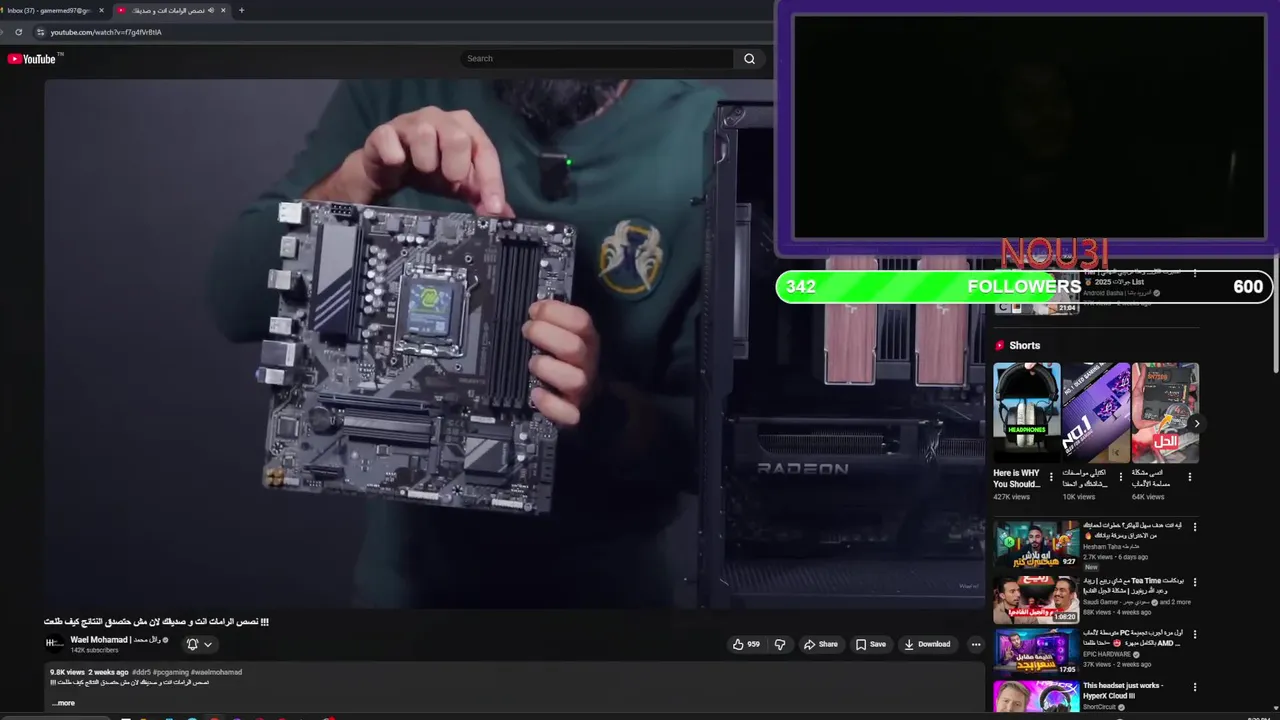Viewport: 1280px width, 720px height.
Task: Open 'This headset just works' video title
Action: [1123, 690]
